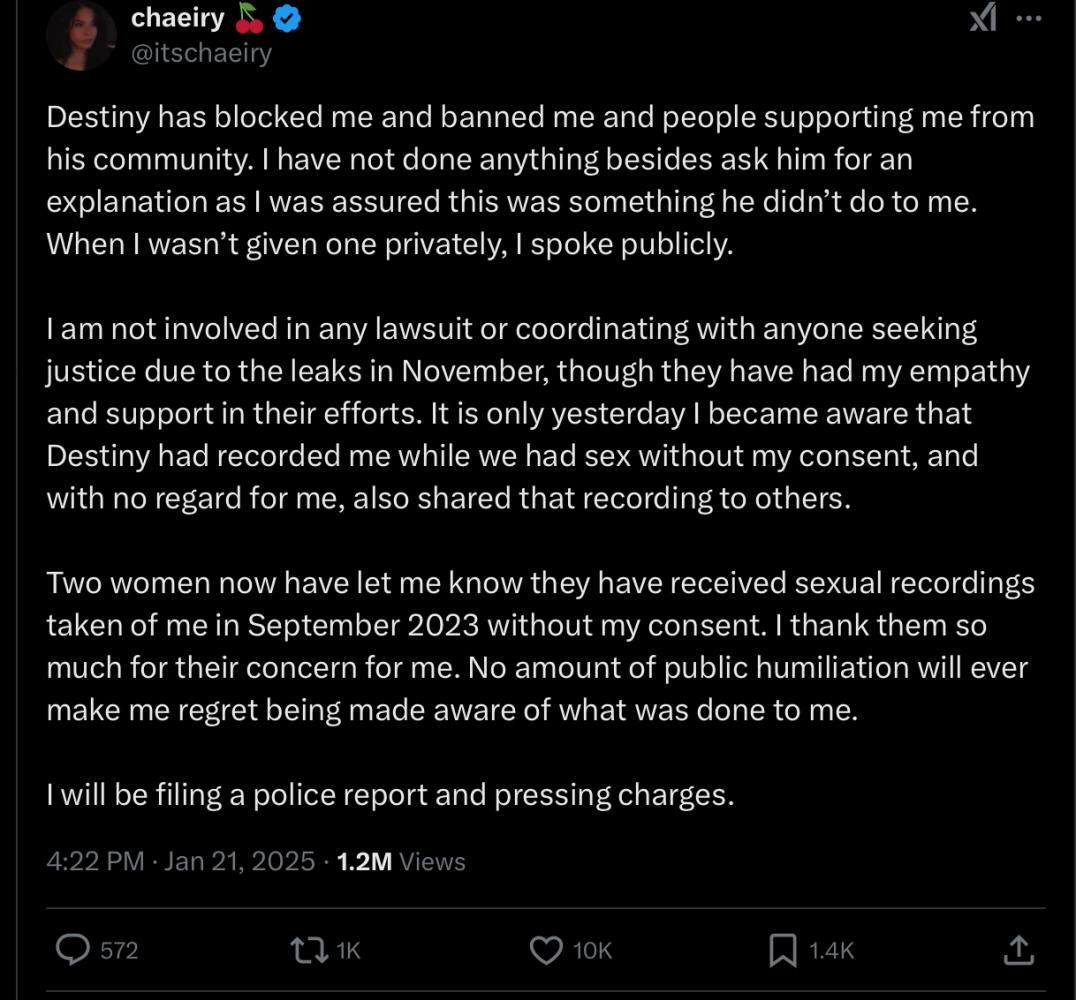This screenshot has height=1000, width=1076.
Task: Click the 4:22 PM timestamp
Action: click(x=95, y=861)
